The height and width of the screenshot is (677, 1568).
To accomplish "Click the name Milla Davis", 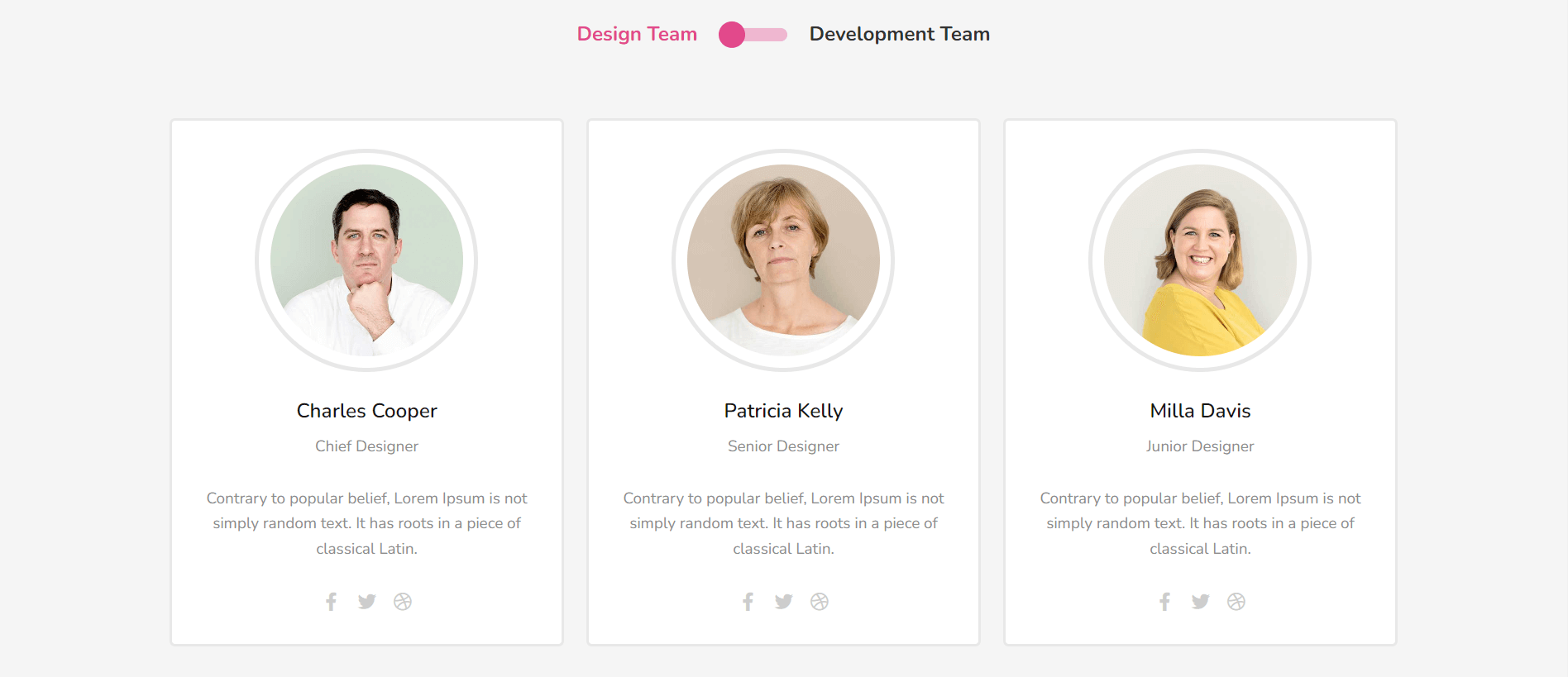I will click(x=1200, y=411).
